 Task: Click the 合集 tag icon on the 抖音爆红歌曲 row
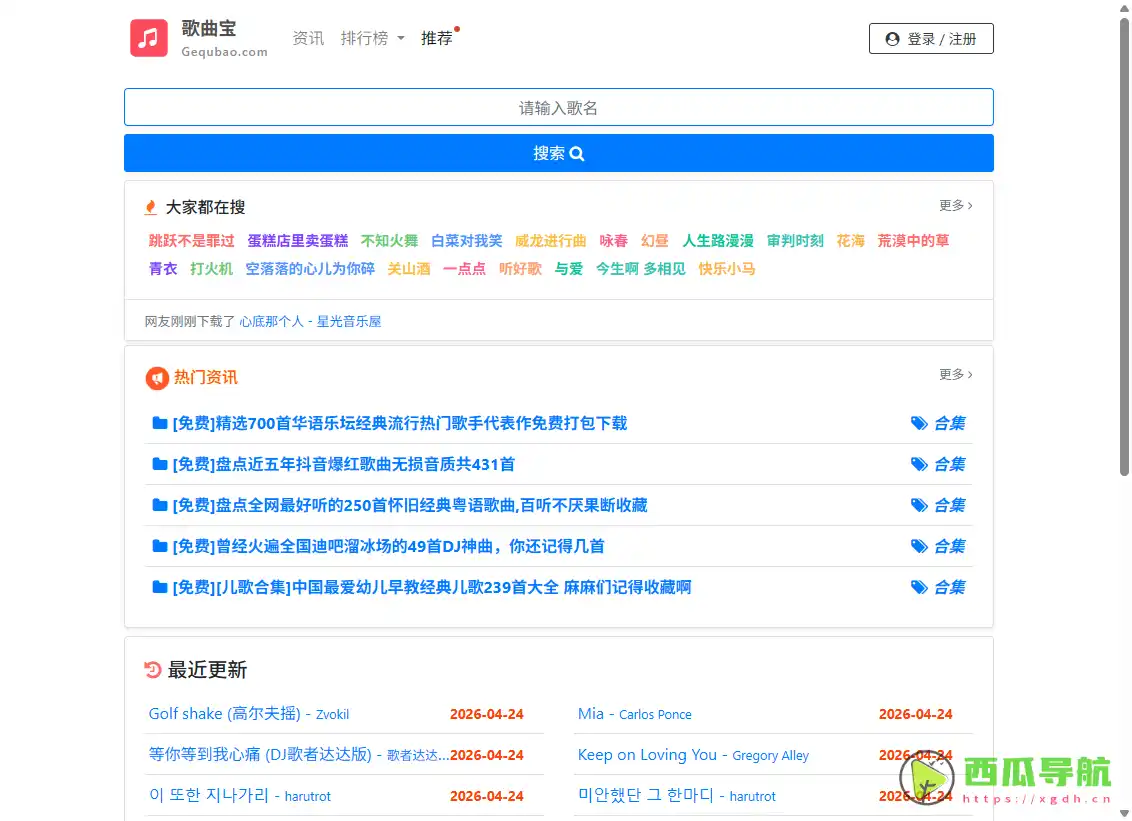920,464
